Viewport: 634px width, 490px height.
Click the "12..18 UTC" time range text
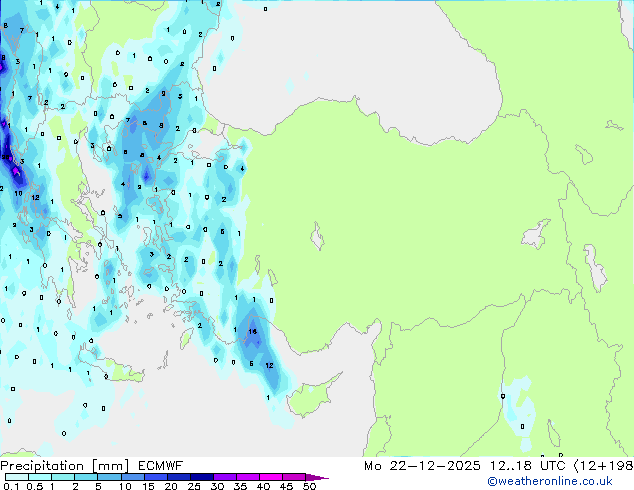[527, 466]
